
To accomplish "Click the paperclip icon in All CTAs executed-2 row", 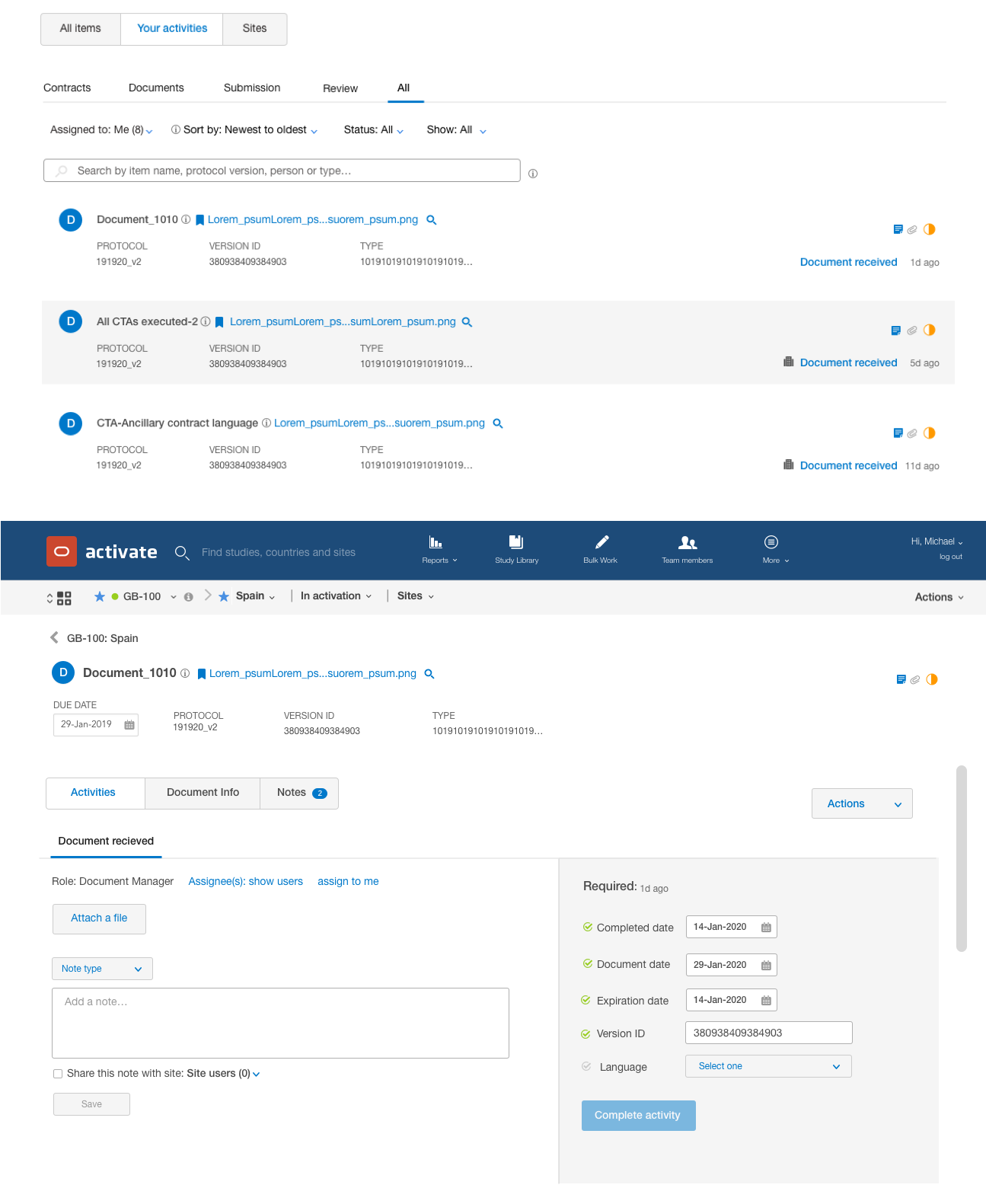I will tap(912, 331).
